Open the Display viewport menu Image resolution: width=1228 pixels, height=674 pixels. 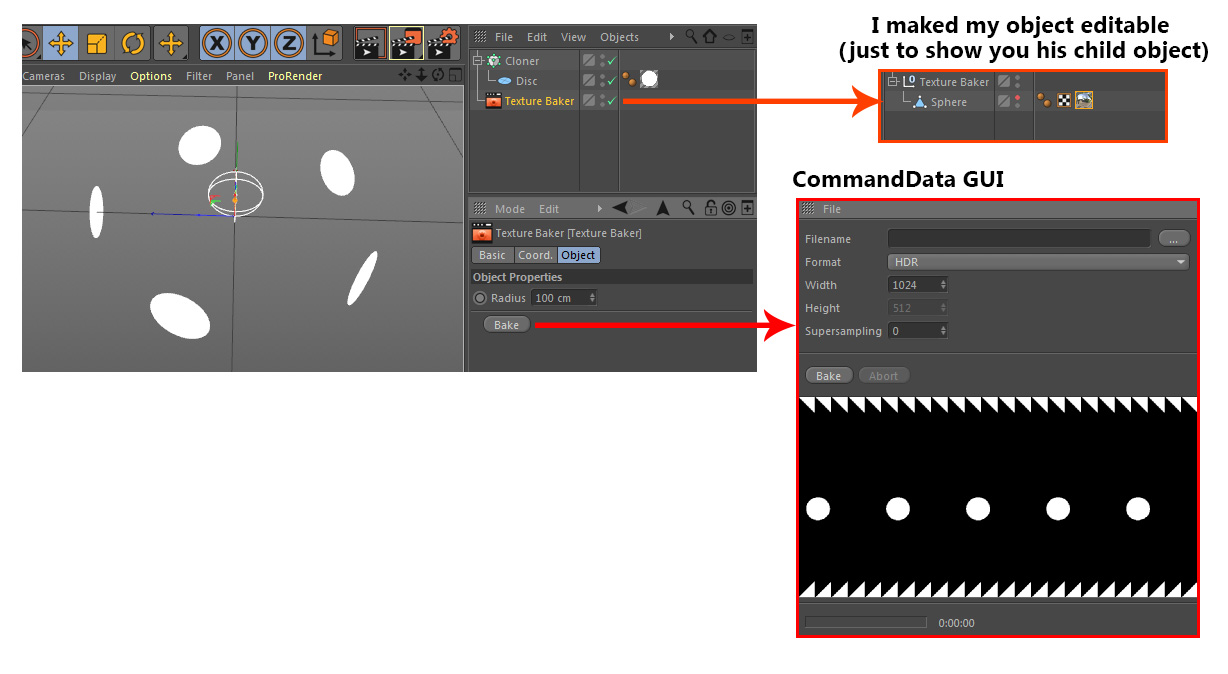(98, 76)
